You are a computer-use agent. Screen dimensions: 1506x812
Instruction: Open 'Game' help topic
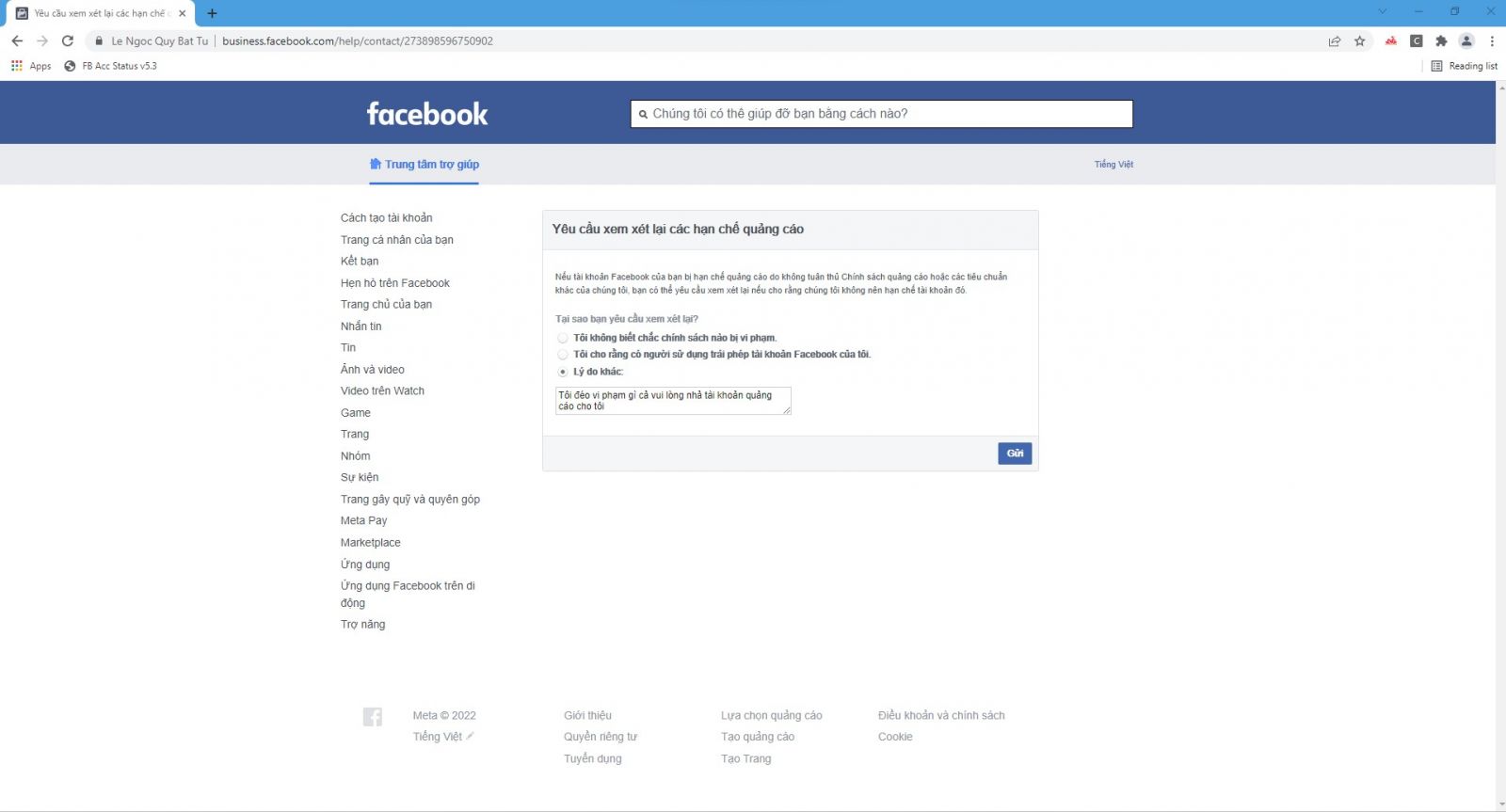pyautogui.click(x=356, y=413)
